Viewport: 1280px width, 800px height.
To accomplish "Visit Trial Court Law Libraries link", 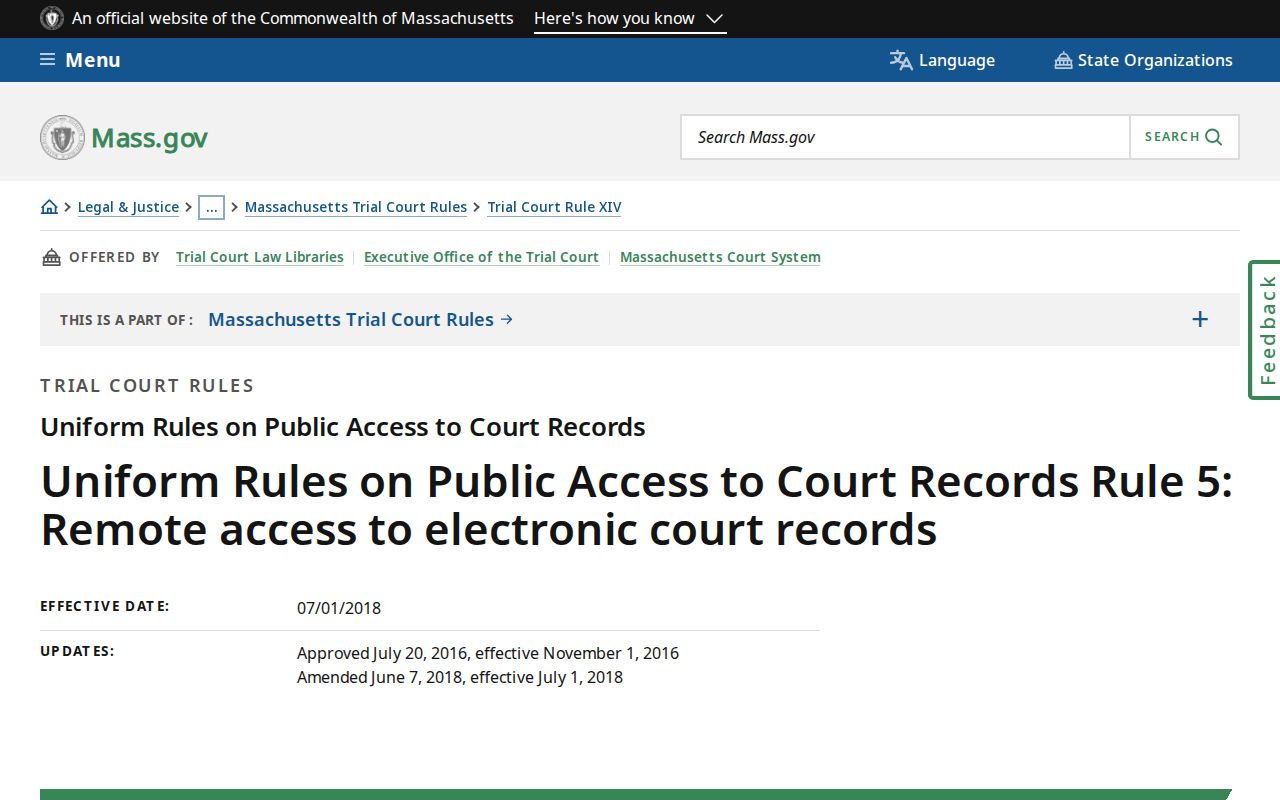I will click(x=260, y=257).
